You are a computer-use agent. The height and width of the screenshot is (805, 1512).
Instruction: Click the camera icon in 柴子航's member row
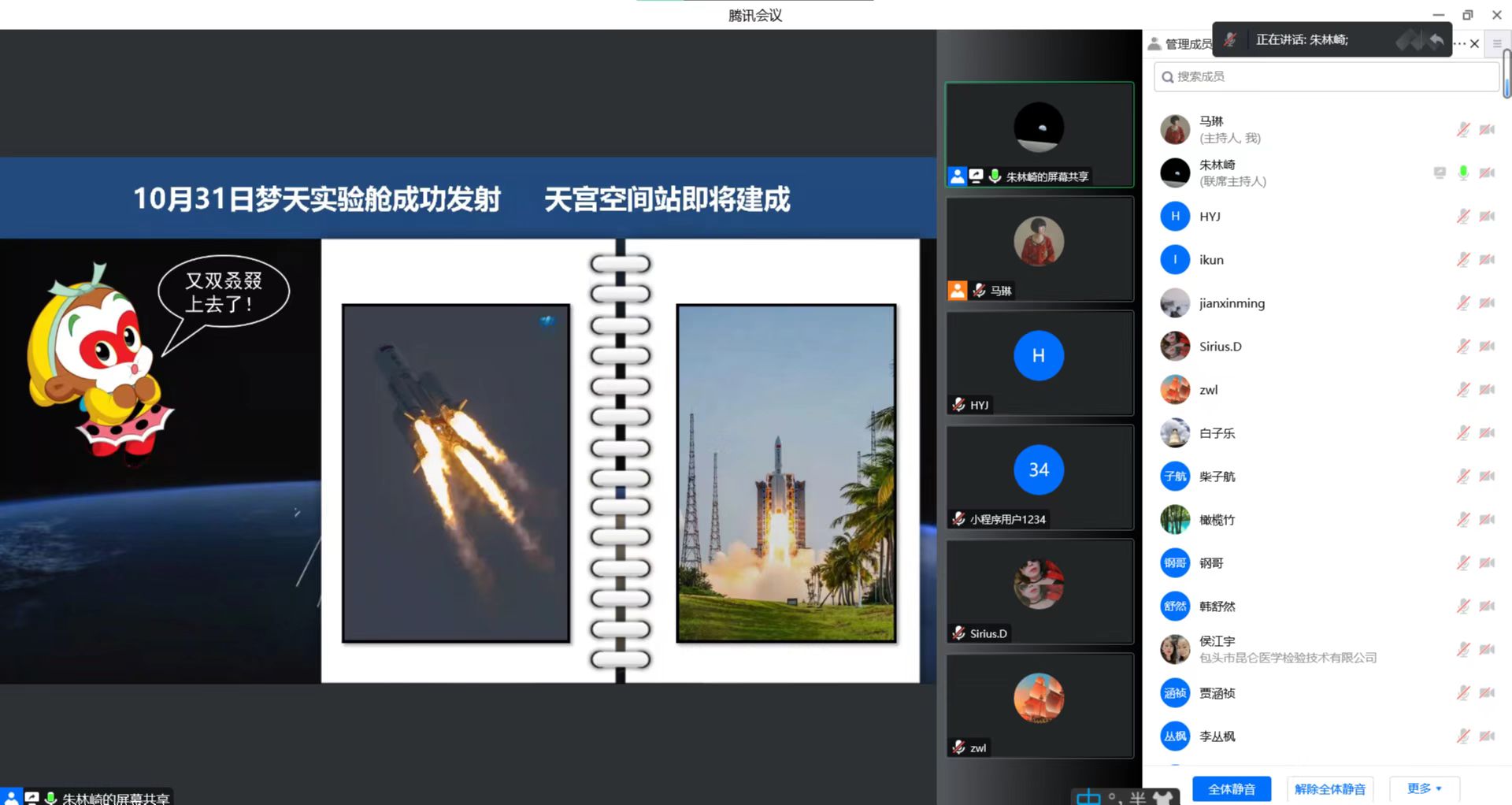point(1487,477)
